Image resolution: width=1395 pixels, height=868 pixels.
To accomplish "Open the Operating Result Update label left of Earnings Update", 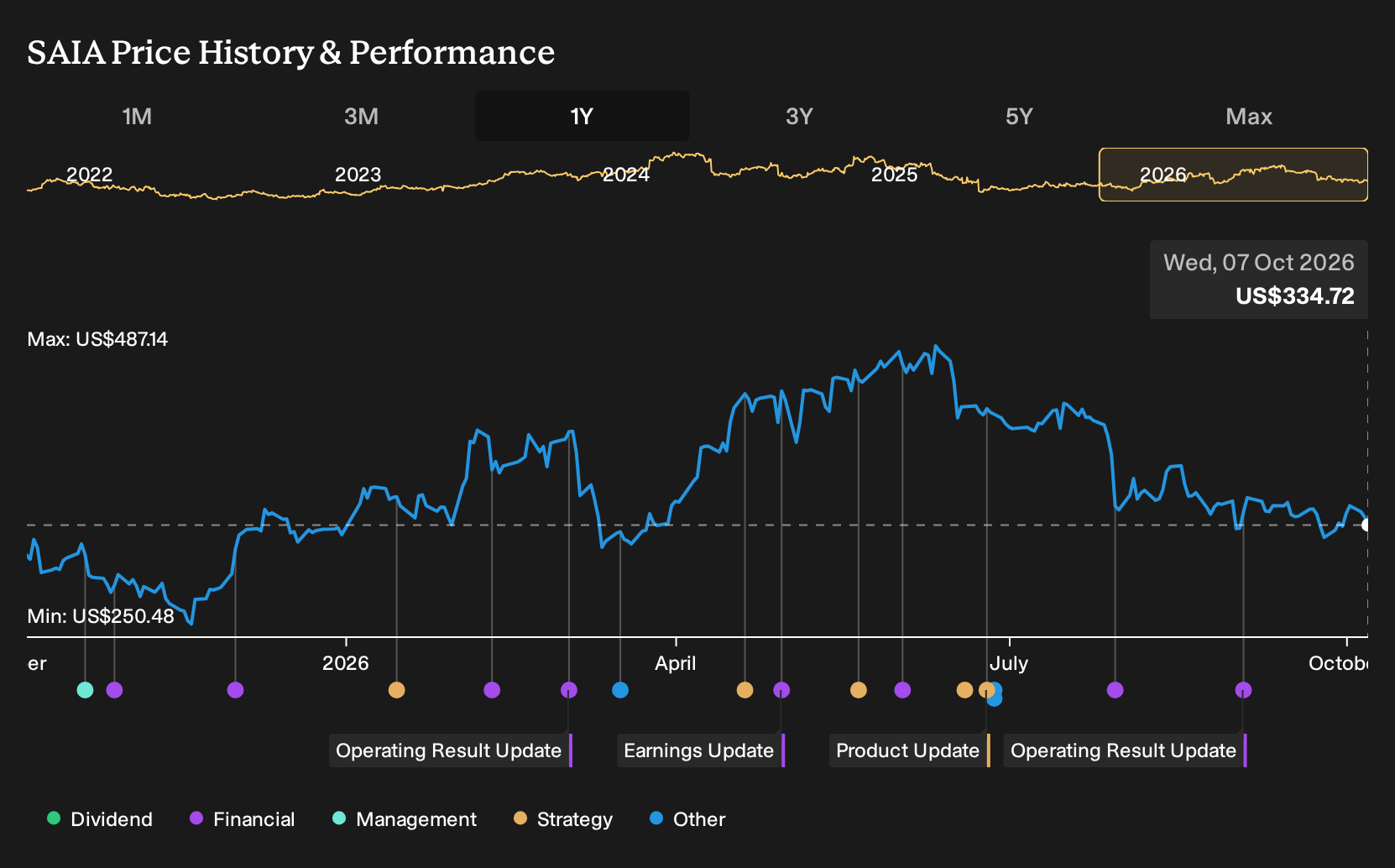I will [x=451, y=750].
